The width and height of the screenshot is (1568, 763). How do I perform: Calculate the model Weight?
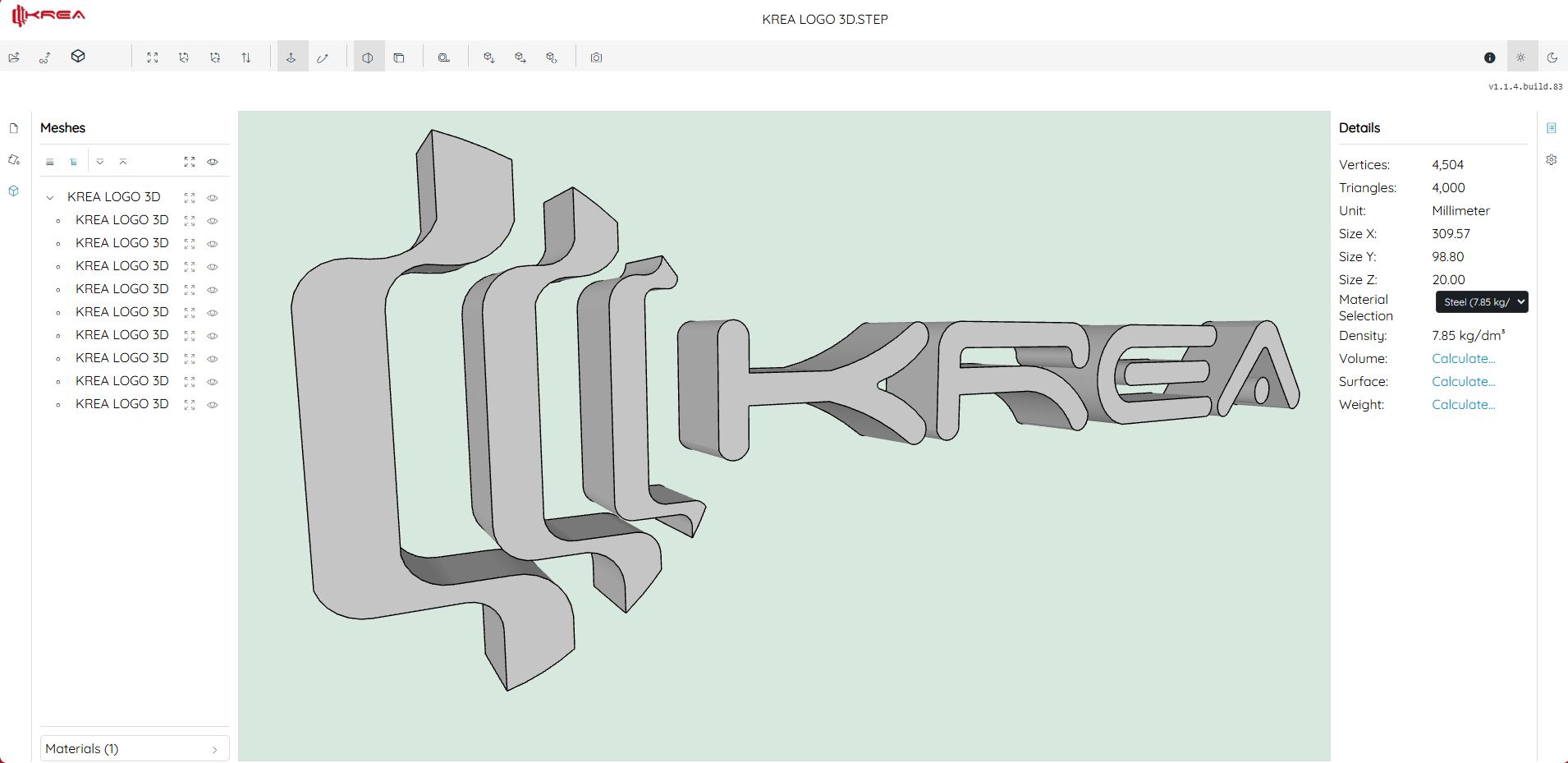click(x=1462, y=404)
